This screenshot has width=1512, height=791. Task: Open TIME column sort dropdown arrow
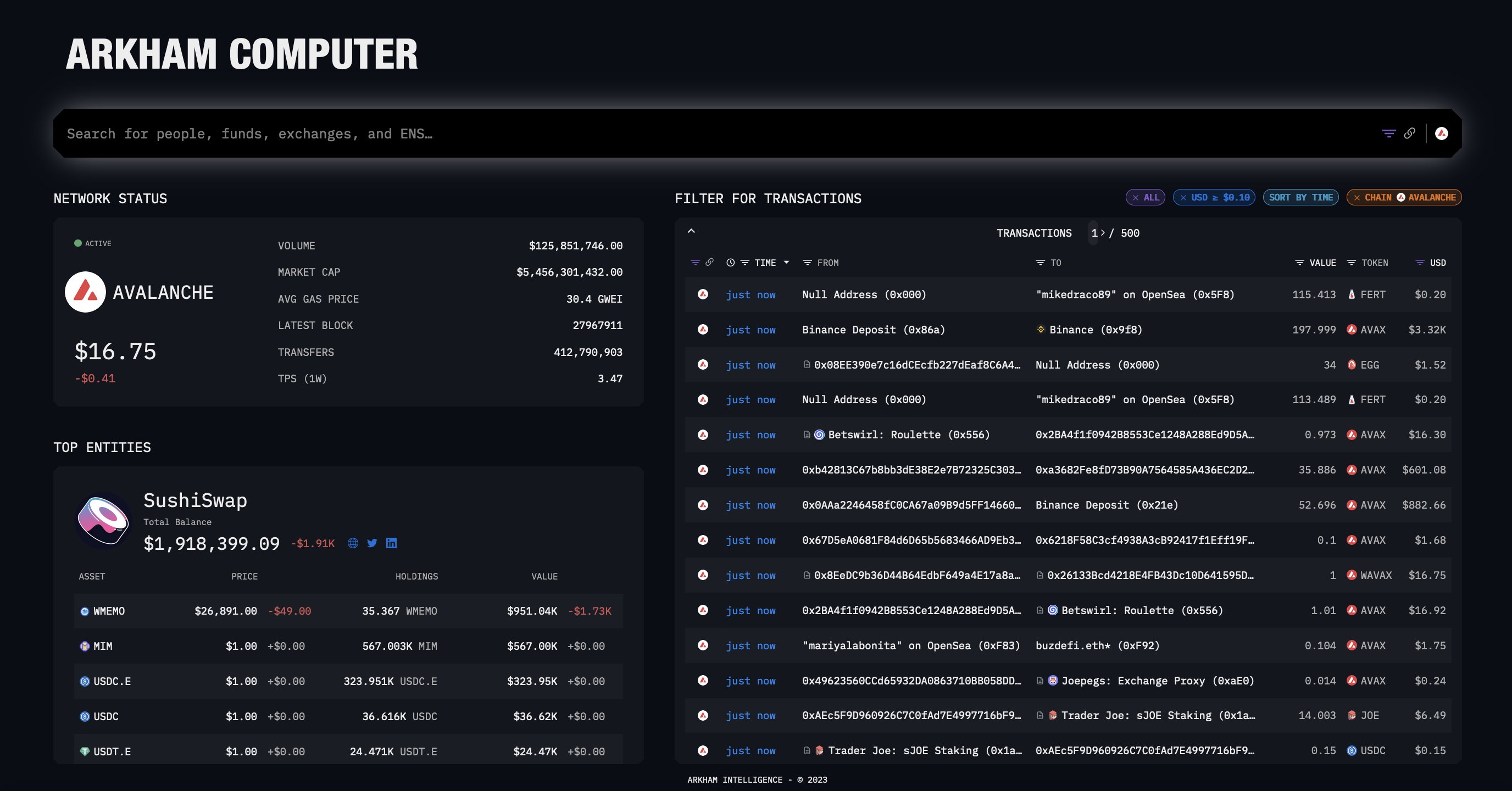(x=787, y=263)
